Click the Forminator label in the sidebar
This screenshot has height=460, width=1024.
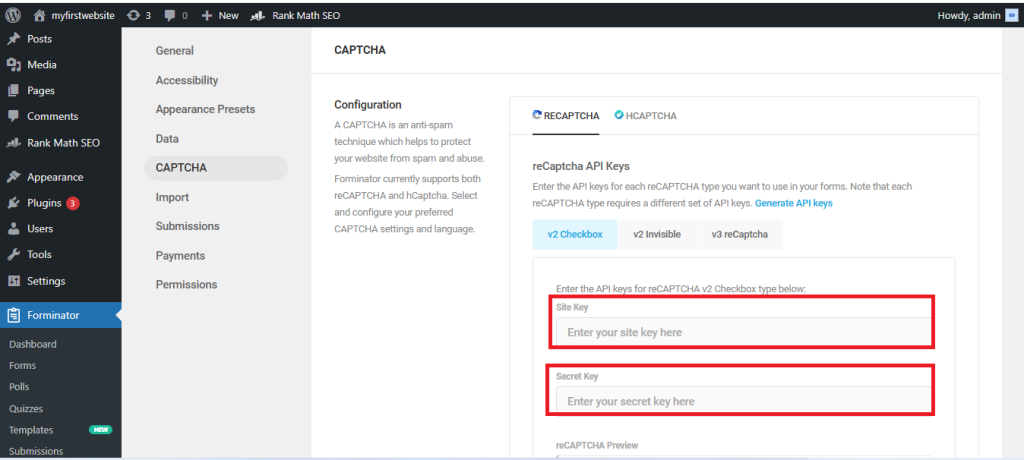pyautogui.click(x=53, y=315)
